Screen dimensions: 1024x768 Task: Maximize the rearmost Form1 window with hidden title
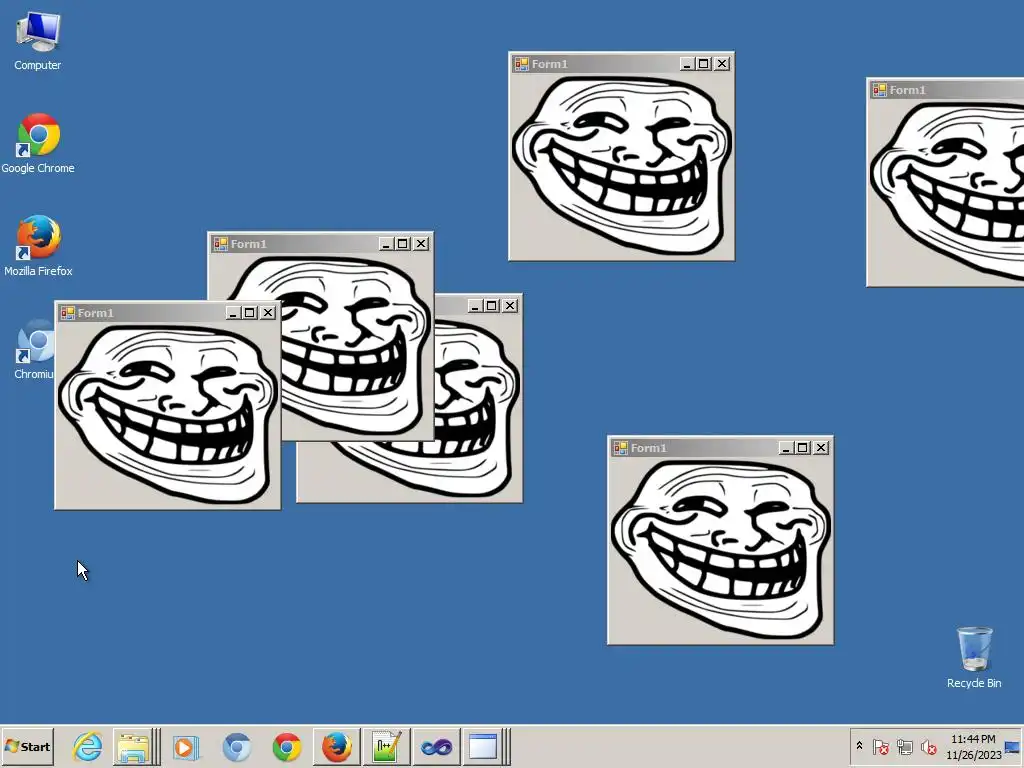(492, 306)
